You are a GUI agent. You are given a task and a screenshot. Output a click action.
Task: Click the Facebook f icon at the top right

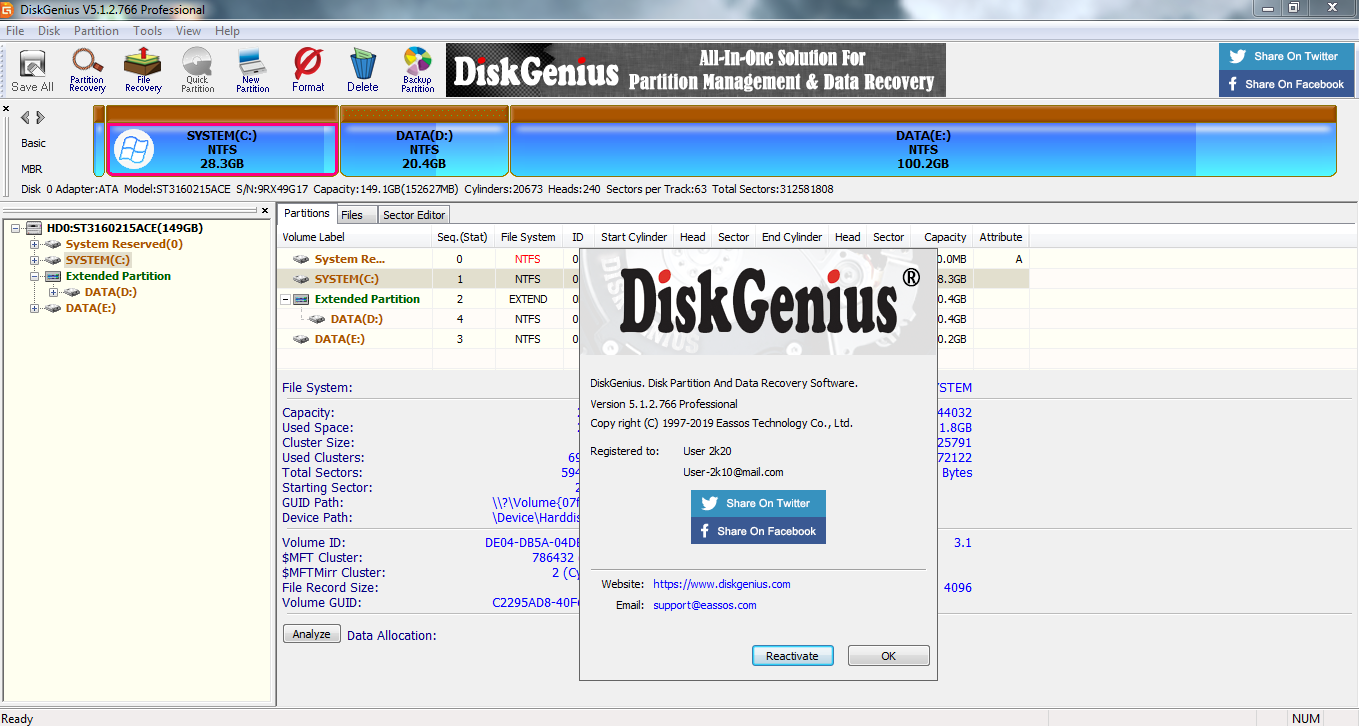click(1233, 84)
